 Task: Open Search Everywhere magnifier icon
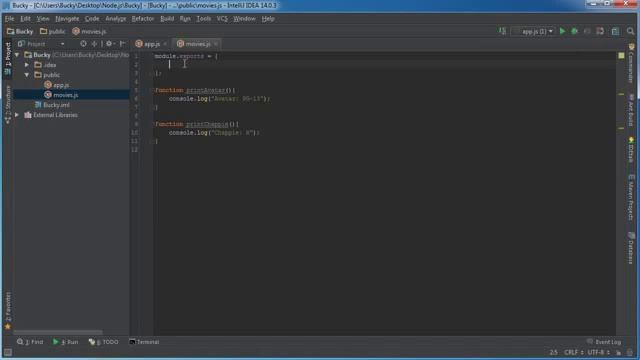[x=630, y=31]
